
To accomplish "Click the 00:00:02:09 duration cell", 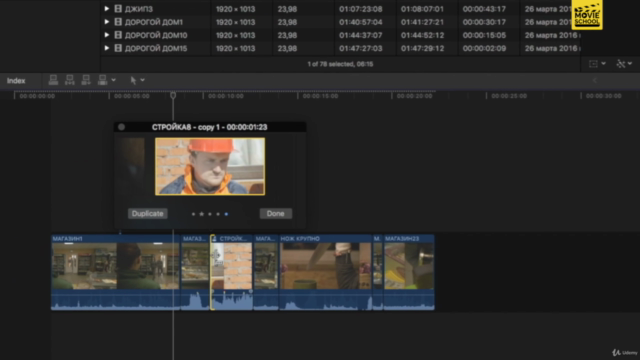I will coord(484,48).
